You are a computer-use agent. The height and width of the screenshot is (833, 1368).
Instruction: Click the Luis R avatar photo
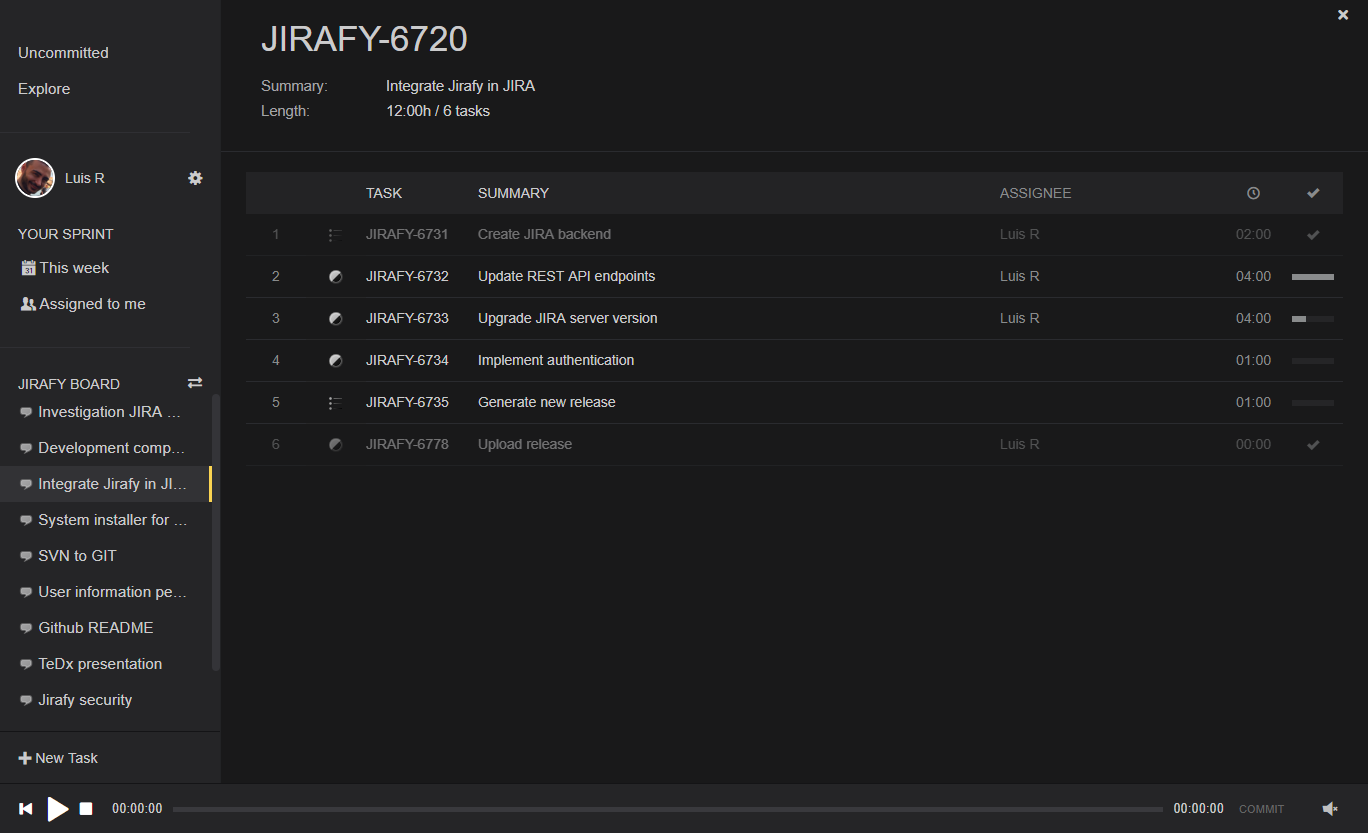[35, 178]
